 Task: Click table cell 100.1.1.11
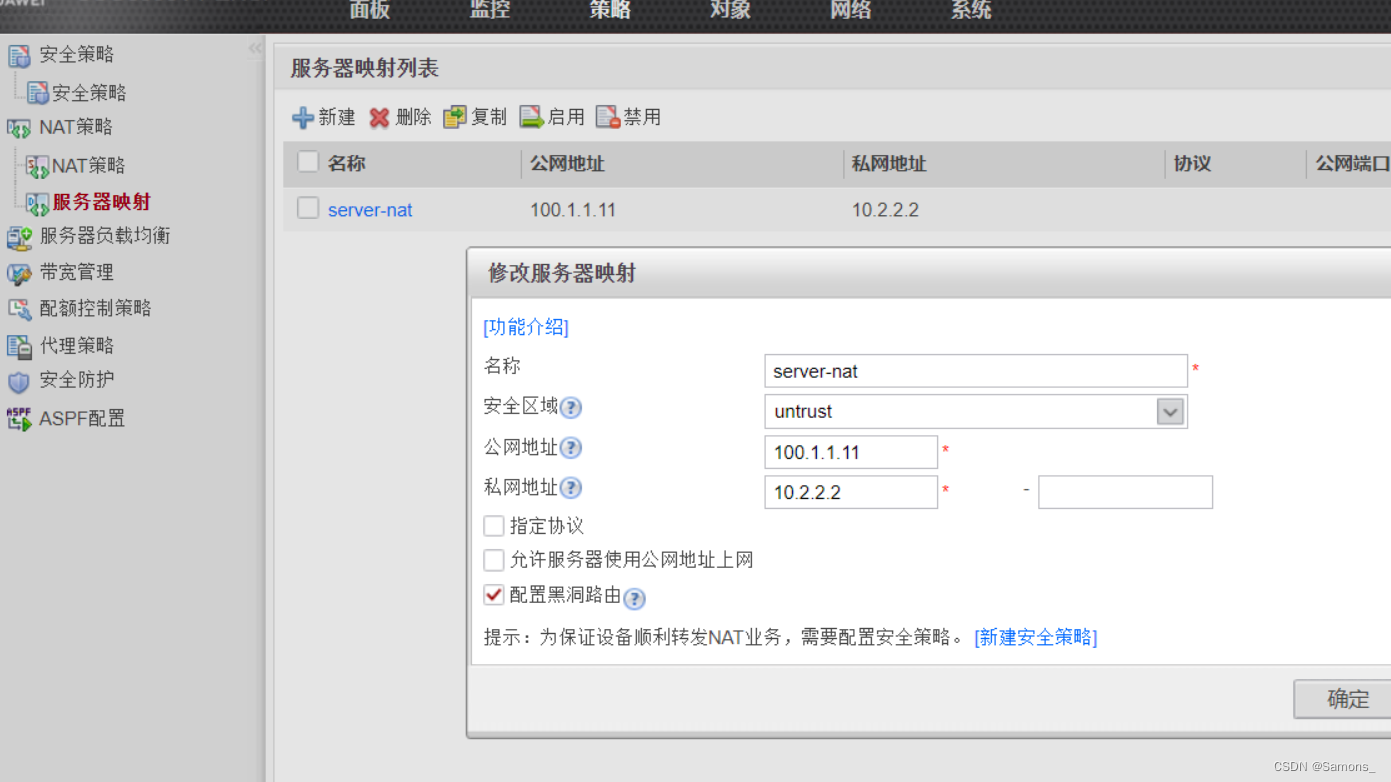coord(573,210)
